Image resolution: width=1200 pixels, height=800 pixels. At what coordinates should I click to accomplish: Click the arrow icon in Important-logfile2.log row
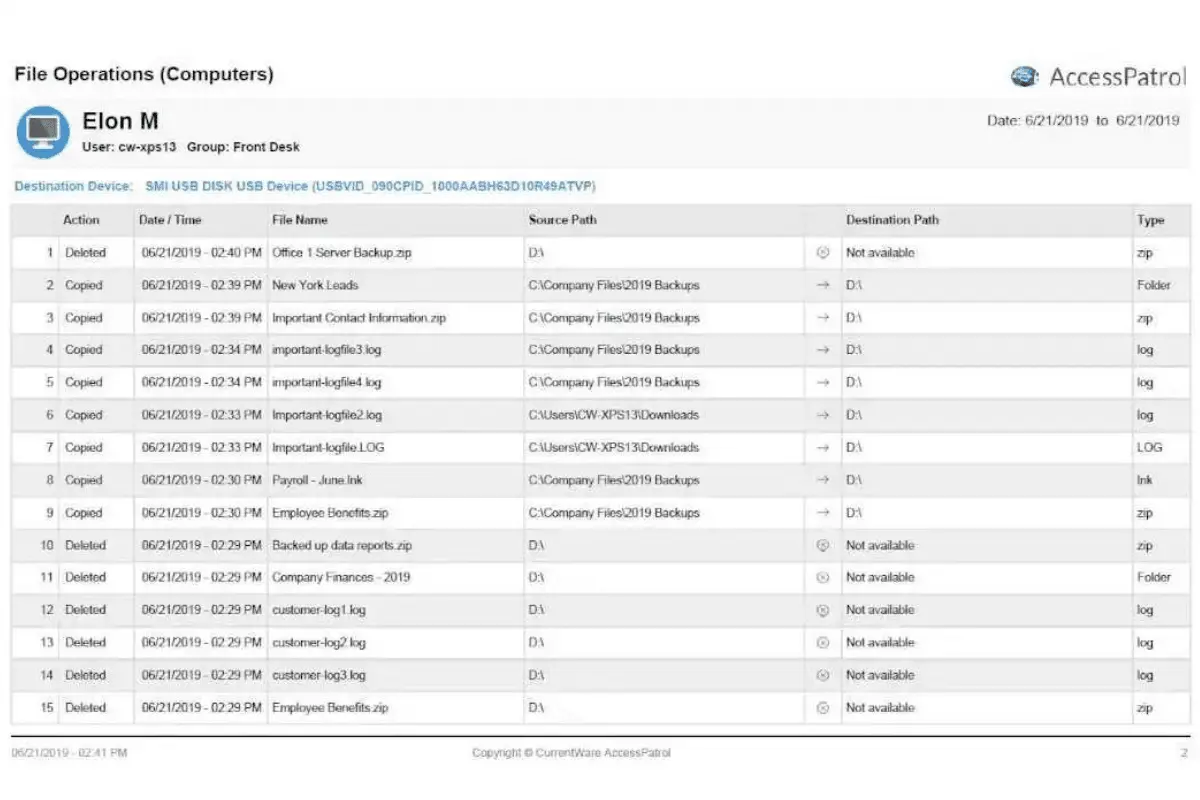click(x=823, y=415)
